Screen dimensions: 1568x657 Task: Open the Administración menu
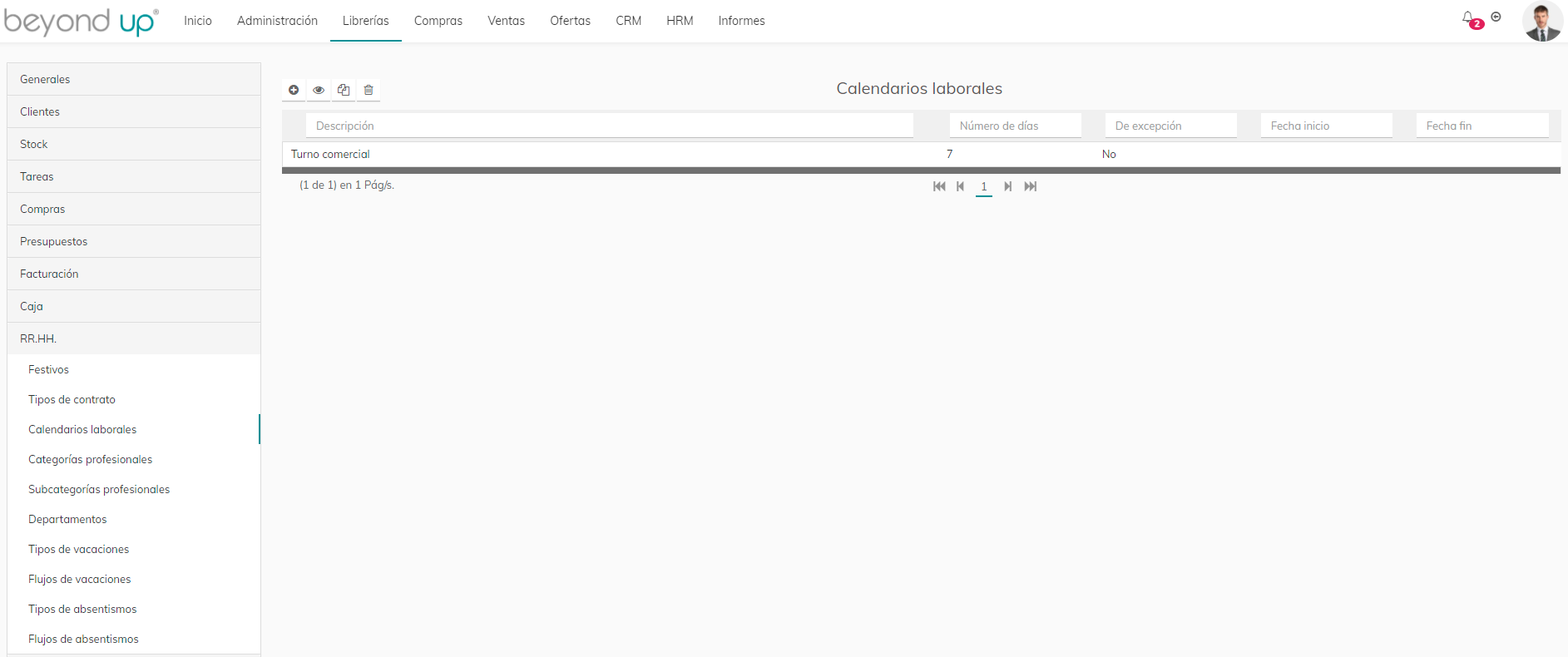[277, 21]
